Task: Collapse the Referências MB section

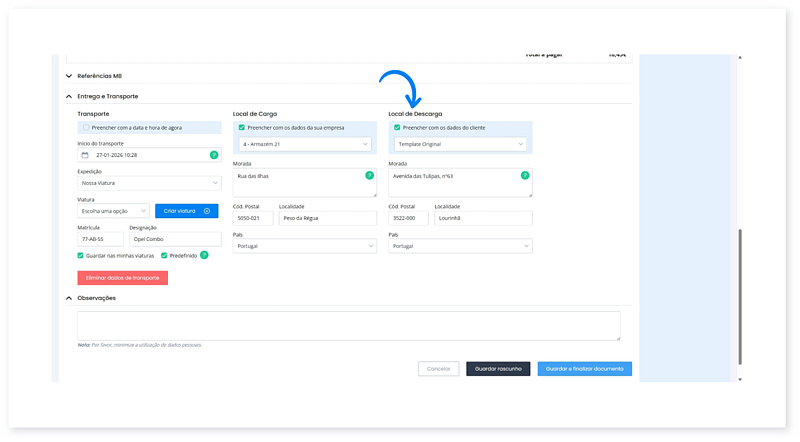Action: (x=69, y=76)
